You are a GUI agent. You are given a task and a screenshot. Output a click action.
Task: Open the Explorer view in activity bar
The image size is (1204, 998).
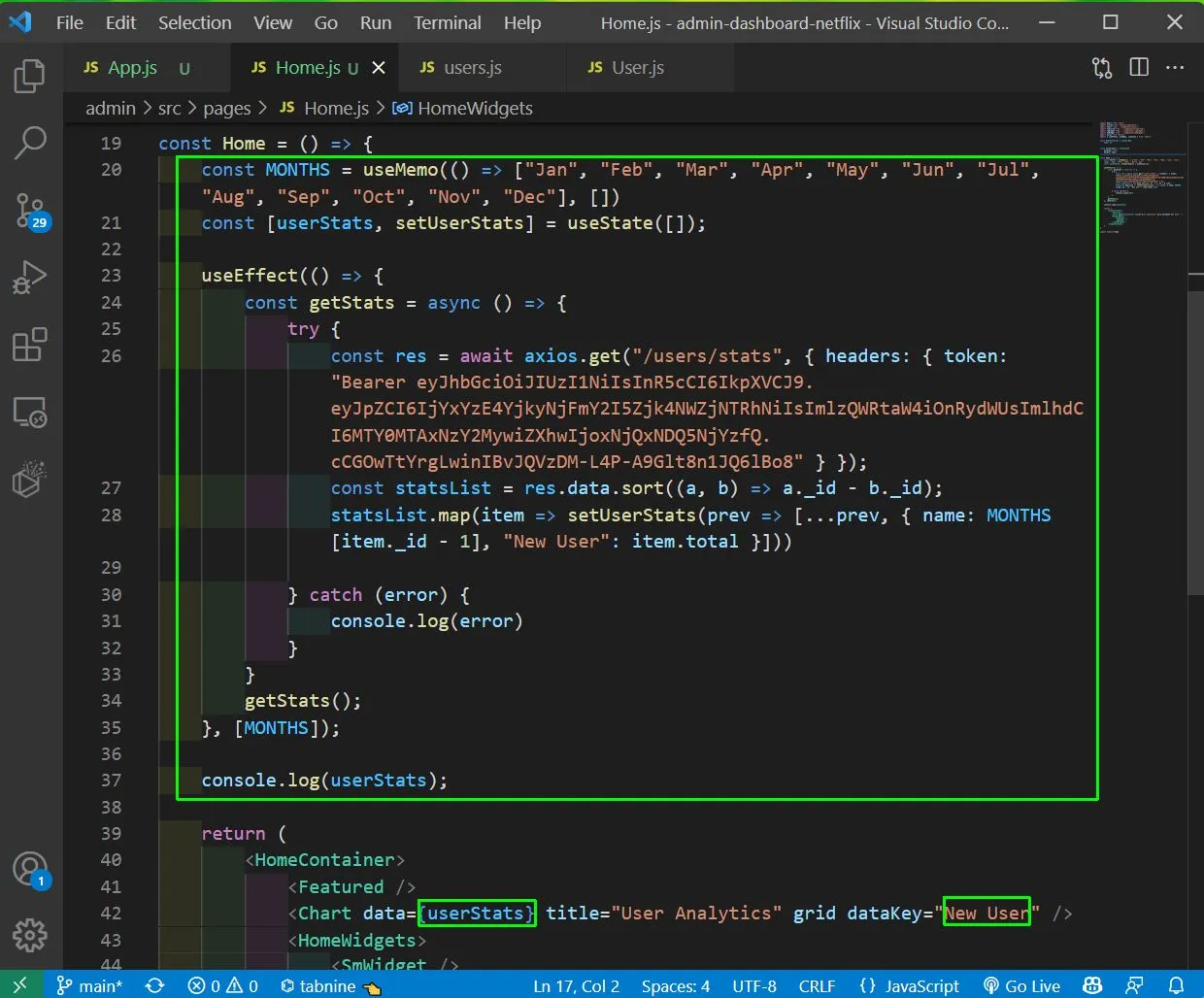tap(29, 76)
